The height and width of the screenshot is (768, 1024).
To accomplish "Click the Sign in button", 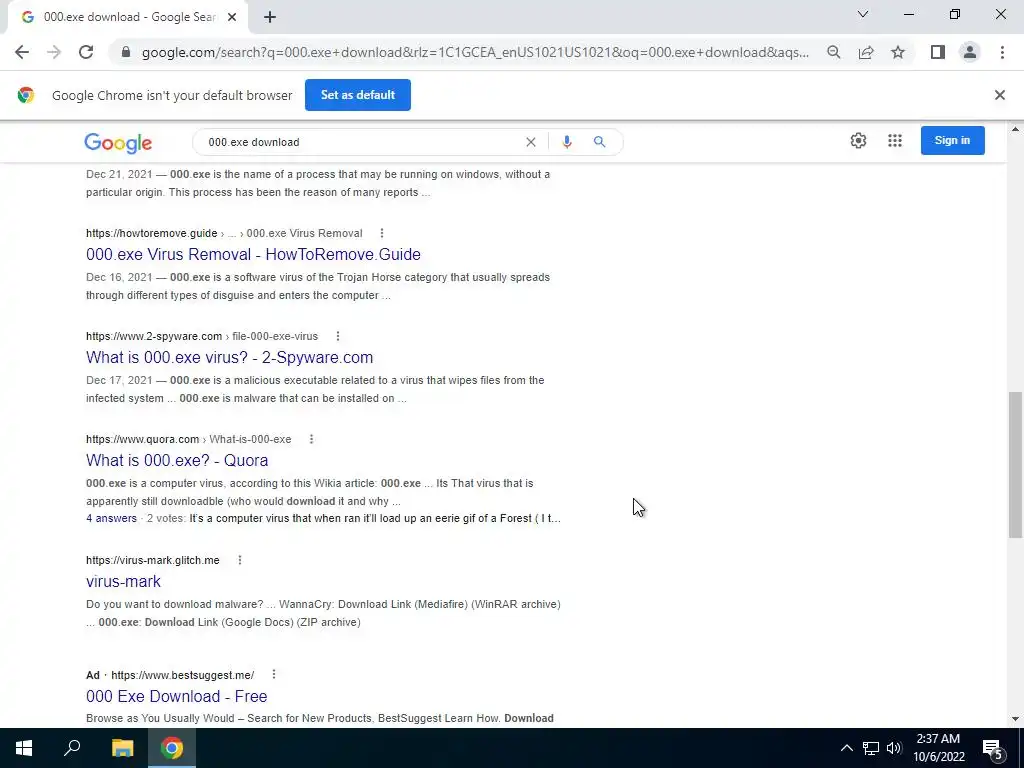I will pyautogui.click(x=952, y=140).
